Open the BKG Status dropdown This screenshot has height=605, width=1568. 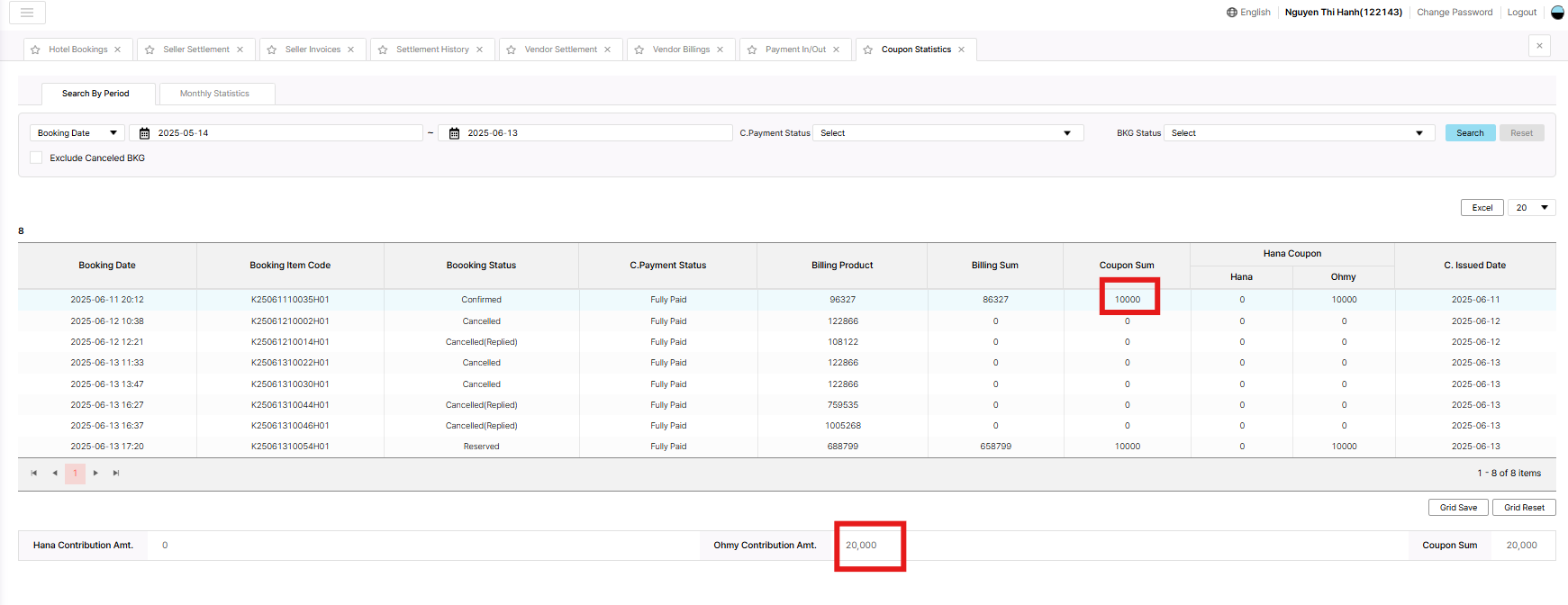[1298, 133]
